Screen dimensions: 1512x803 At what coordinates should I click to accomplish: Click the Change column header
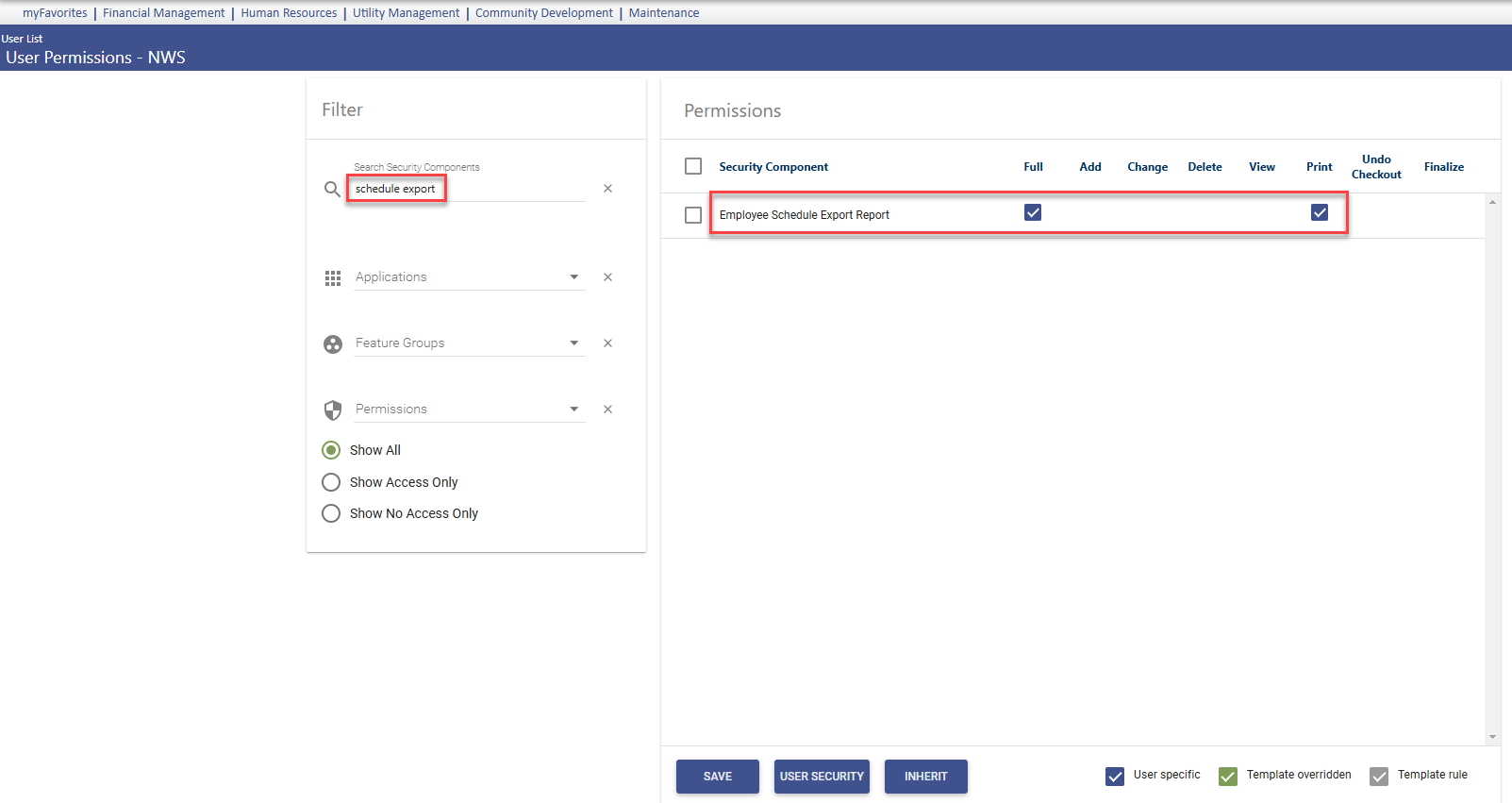1148,167
